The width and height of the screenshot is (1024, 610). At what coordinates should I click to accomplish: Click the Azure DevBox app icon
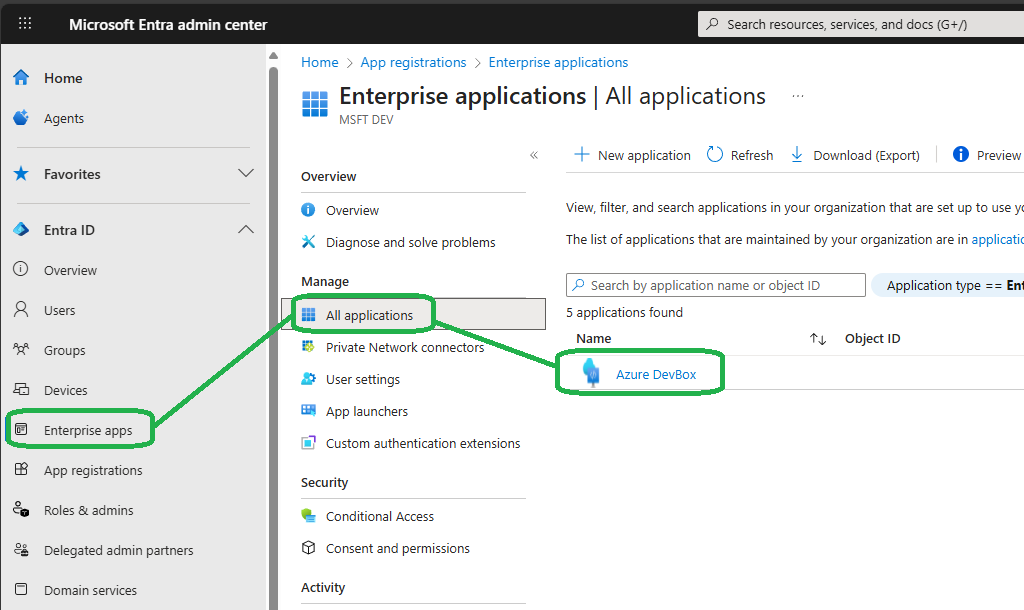592,374
